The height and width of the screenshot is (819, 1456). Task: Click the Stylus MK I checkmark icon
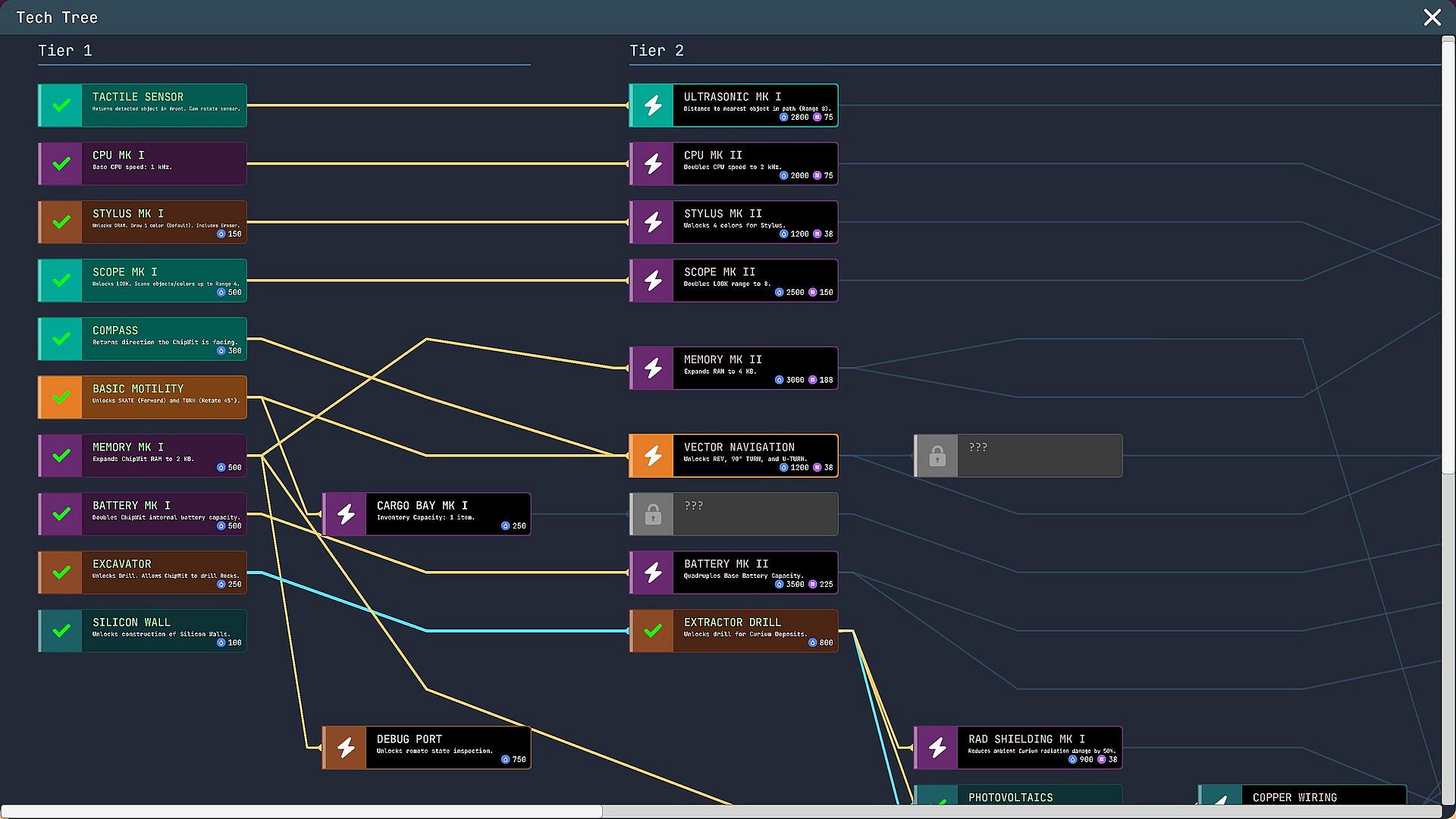click(61, 222)
